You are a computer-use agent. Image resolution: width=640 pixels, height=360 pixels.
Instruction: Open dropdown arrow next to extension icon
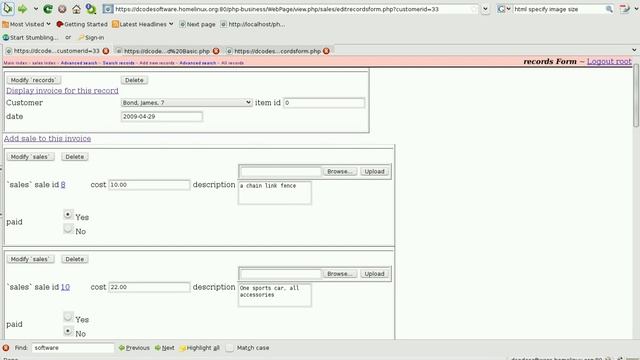click(636, 9)
